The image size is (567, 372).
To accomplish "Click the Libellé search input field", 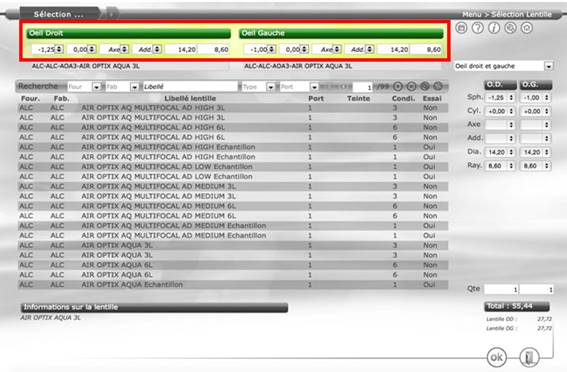I will click(x=191, y=87).
